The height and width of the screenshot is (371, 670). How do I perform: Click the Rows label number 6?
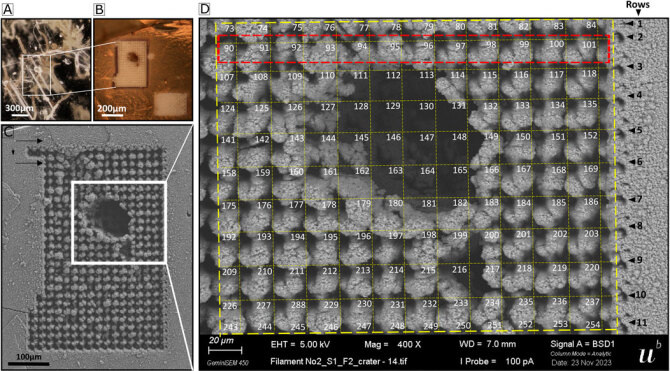click(639, 162)
